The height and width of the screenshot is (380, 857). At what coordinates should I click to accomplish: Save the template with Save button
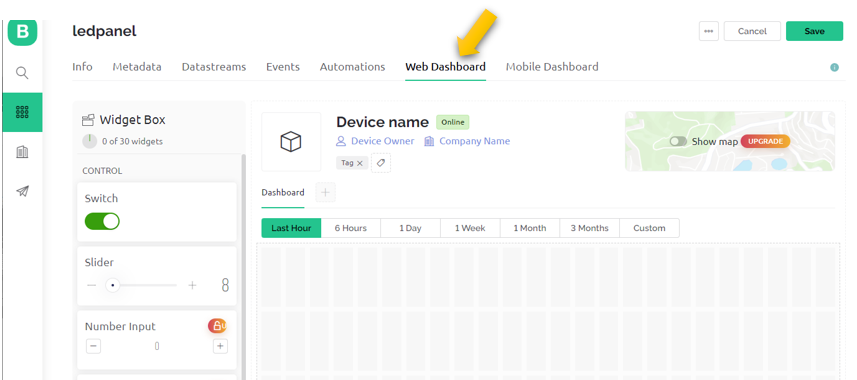point(814,31)
